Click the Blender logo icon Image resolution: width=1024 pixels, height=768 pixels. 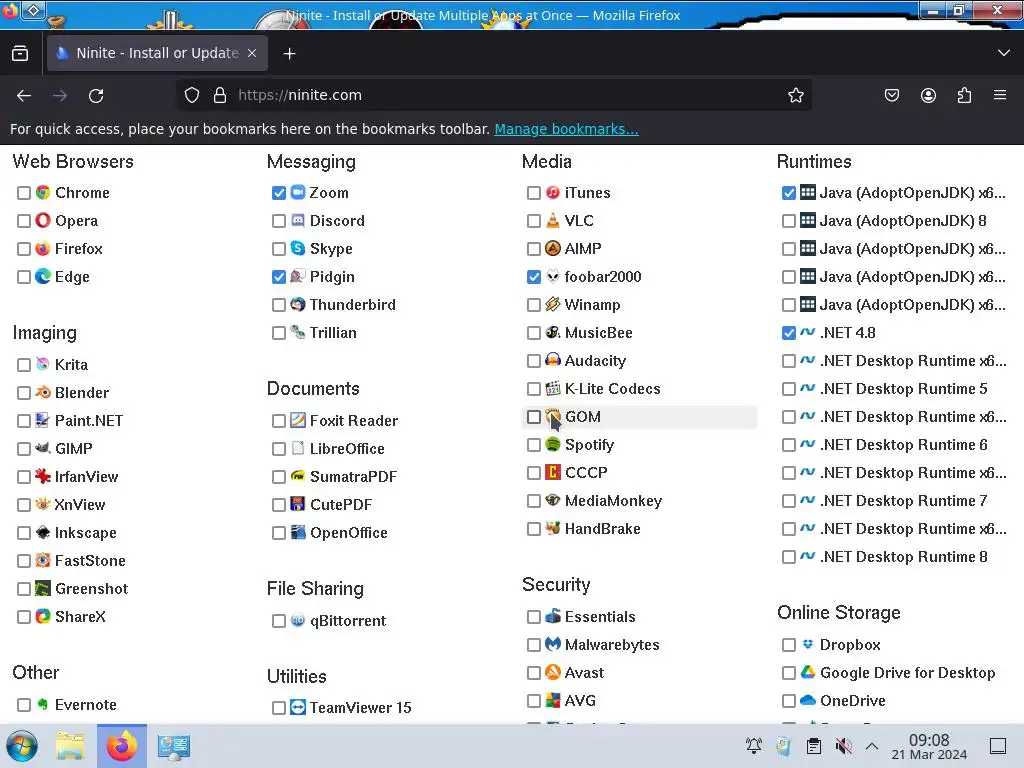[43, 392]
